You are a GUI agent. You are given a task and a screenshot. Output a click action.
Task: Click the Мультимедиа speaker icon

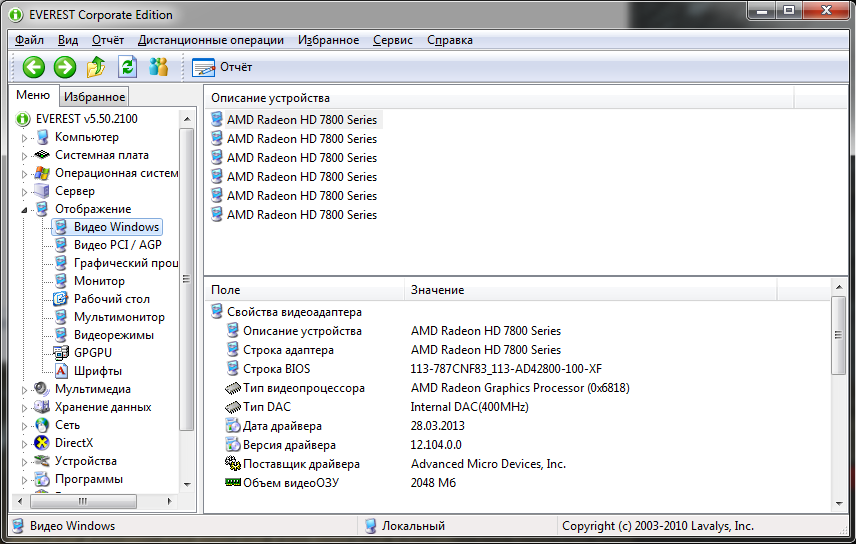[x=41, y=389]
